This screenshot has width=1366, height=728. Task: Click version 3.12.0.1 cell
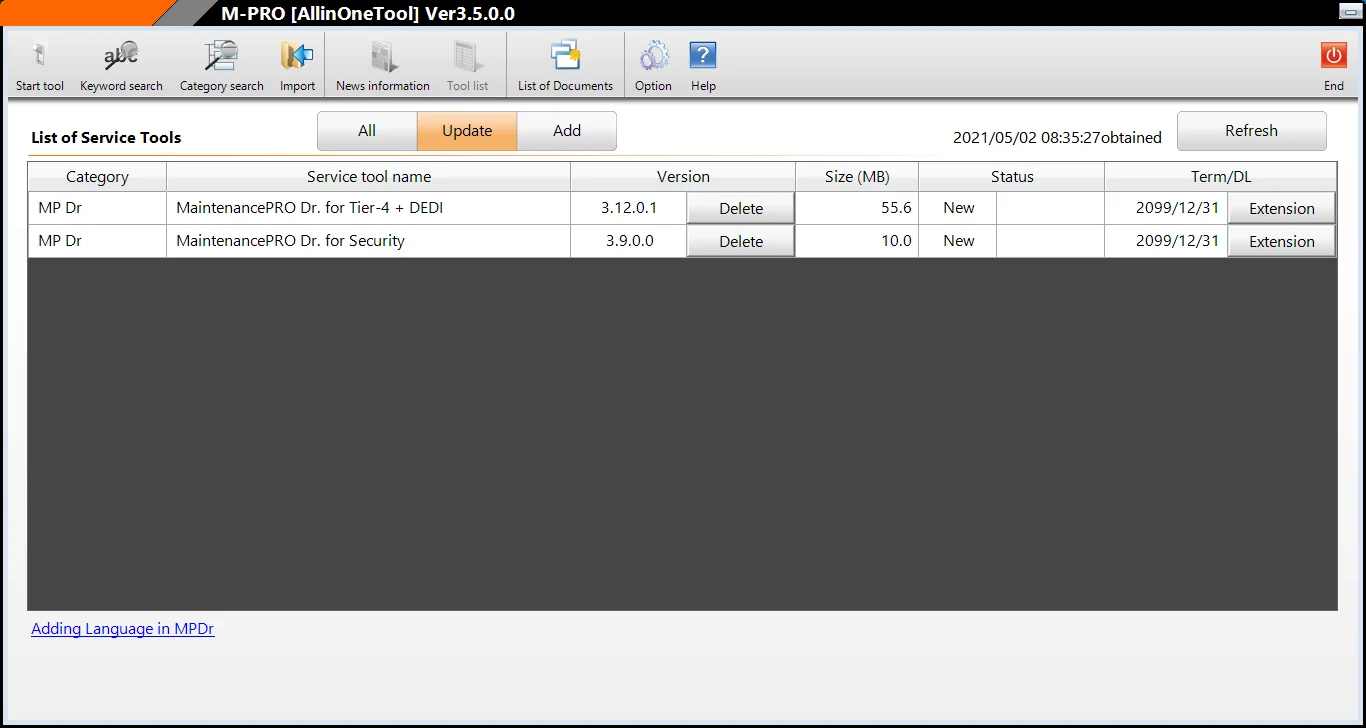click(x=629, y=208)
